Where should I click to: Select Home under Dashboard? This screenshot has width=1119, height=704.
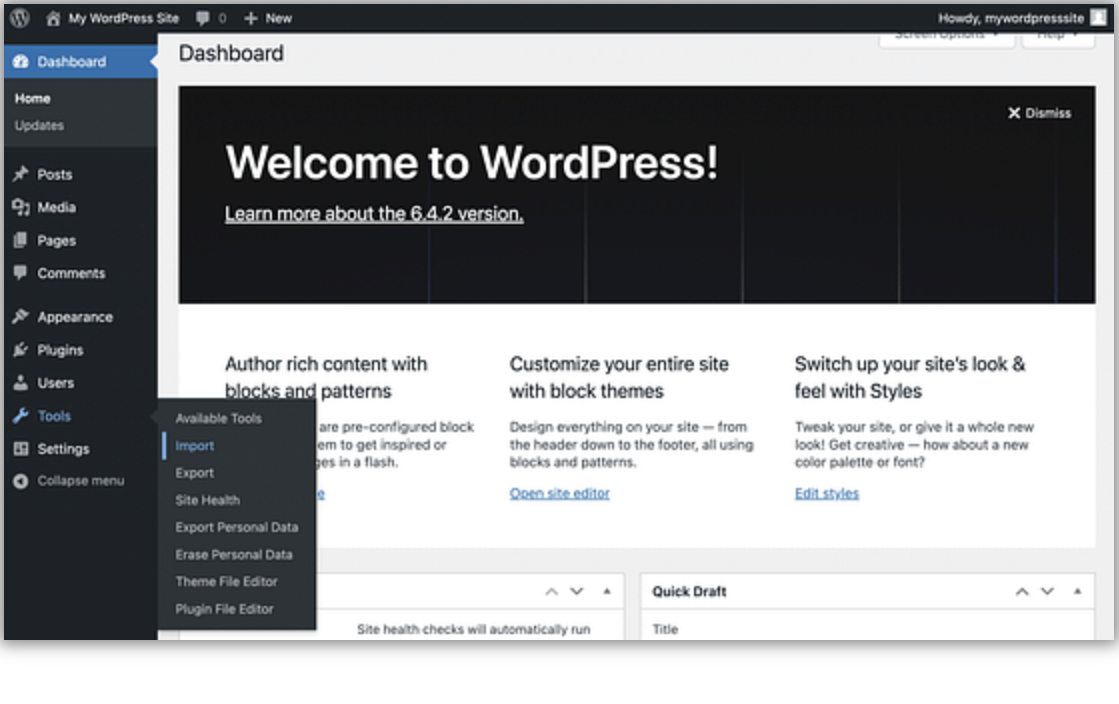pyautogui.click(x=33, y=99)
